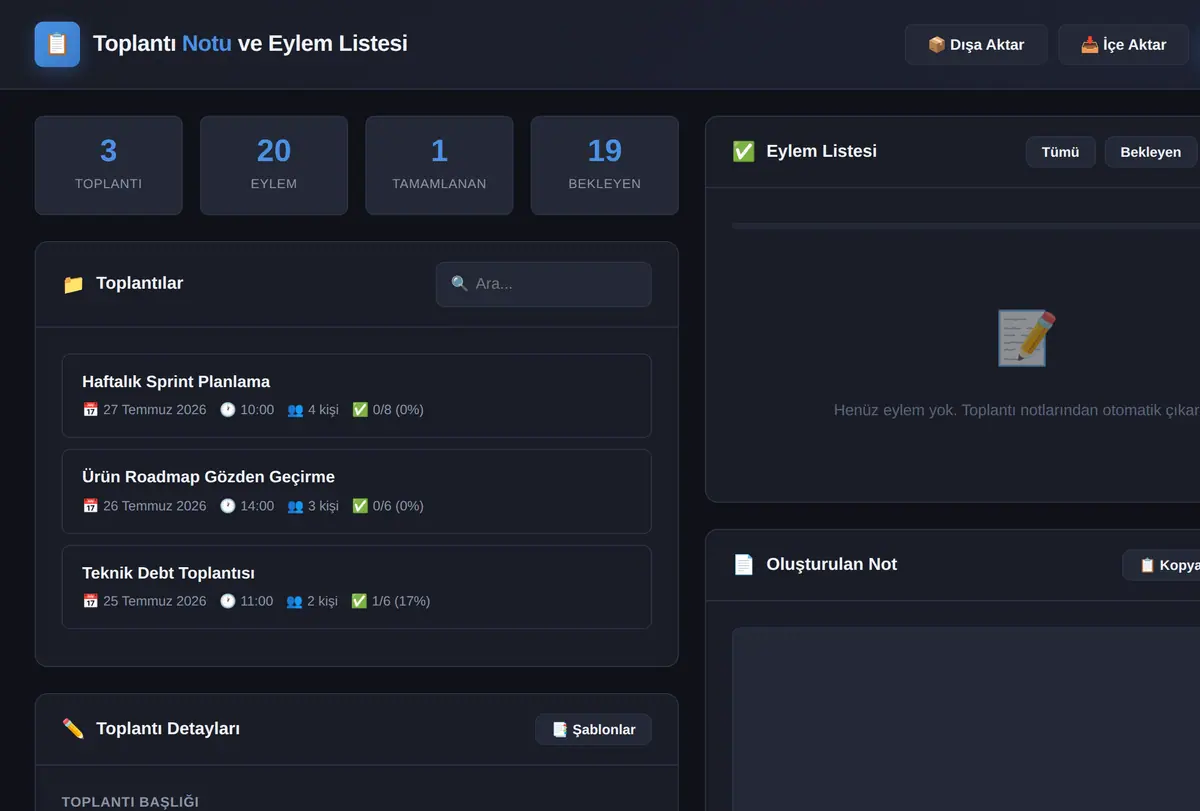The height and width of the screenshot is (811, 1200).
Task: Click people icon next to 2 kişi
Action: pos(294,601)
